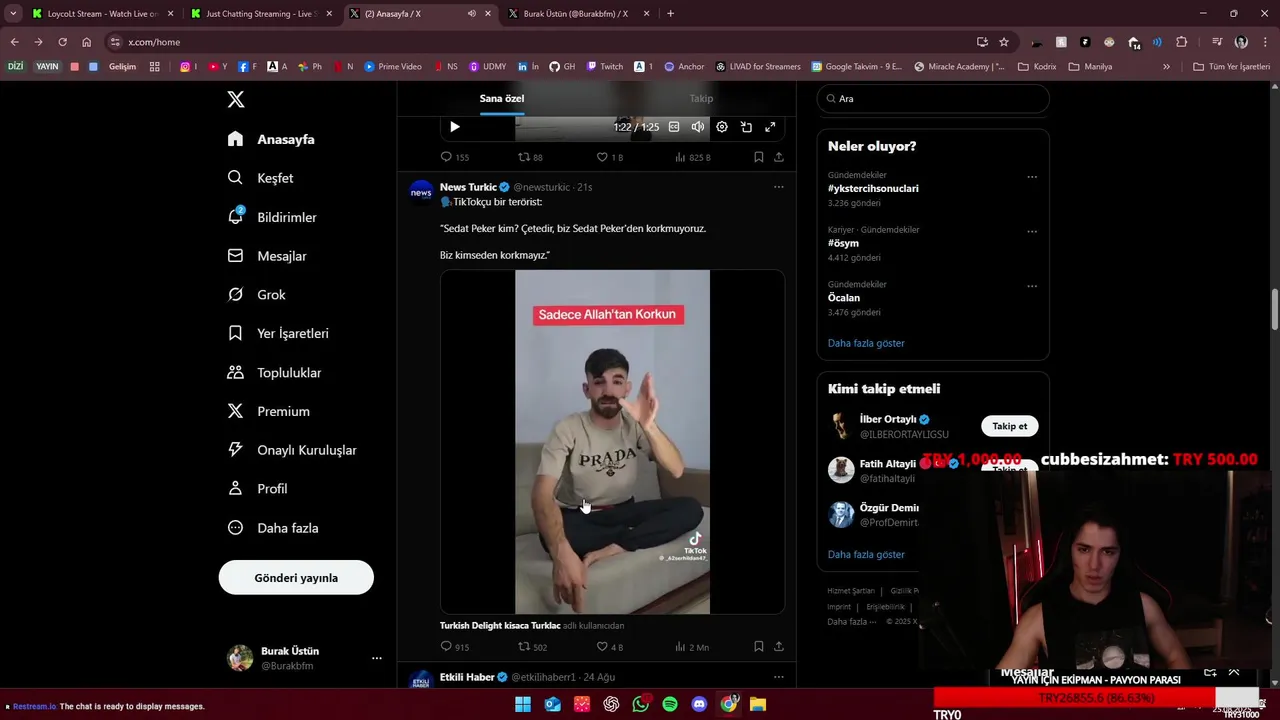Open more options for Etkili Haber post

tap(779, 677)
